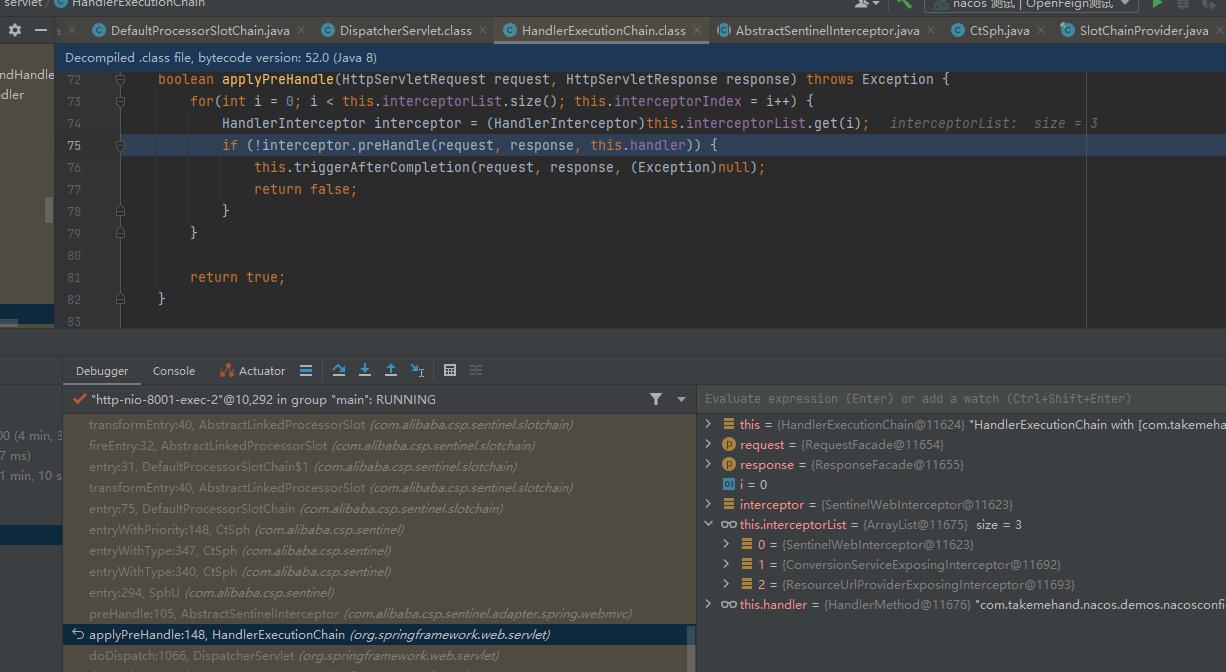Select frame entryWithPriority:148, CtSph

[375, 530]
